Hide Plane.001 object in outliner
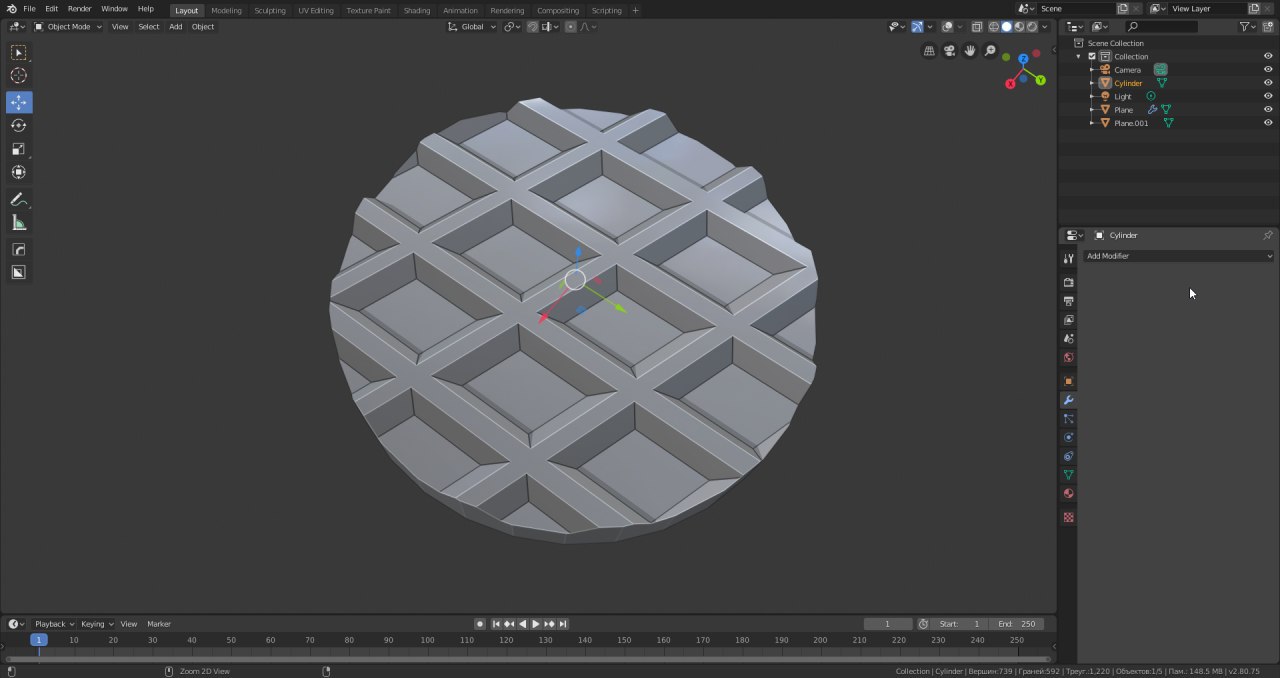The height and width of the screenshot is (678, 1280). click(x=1268, y=123)
